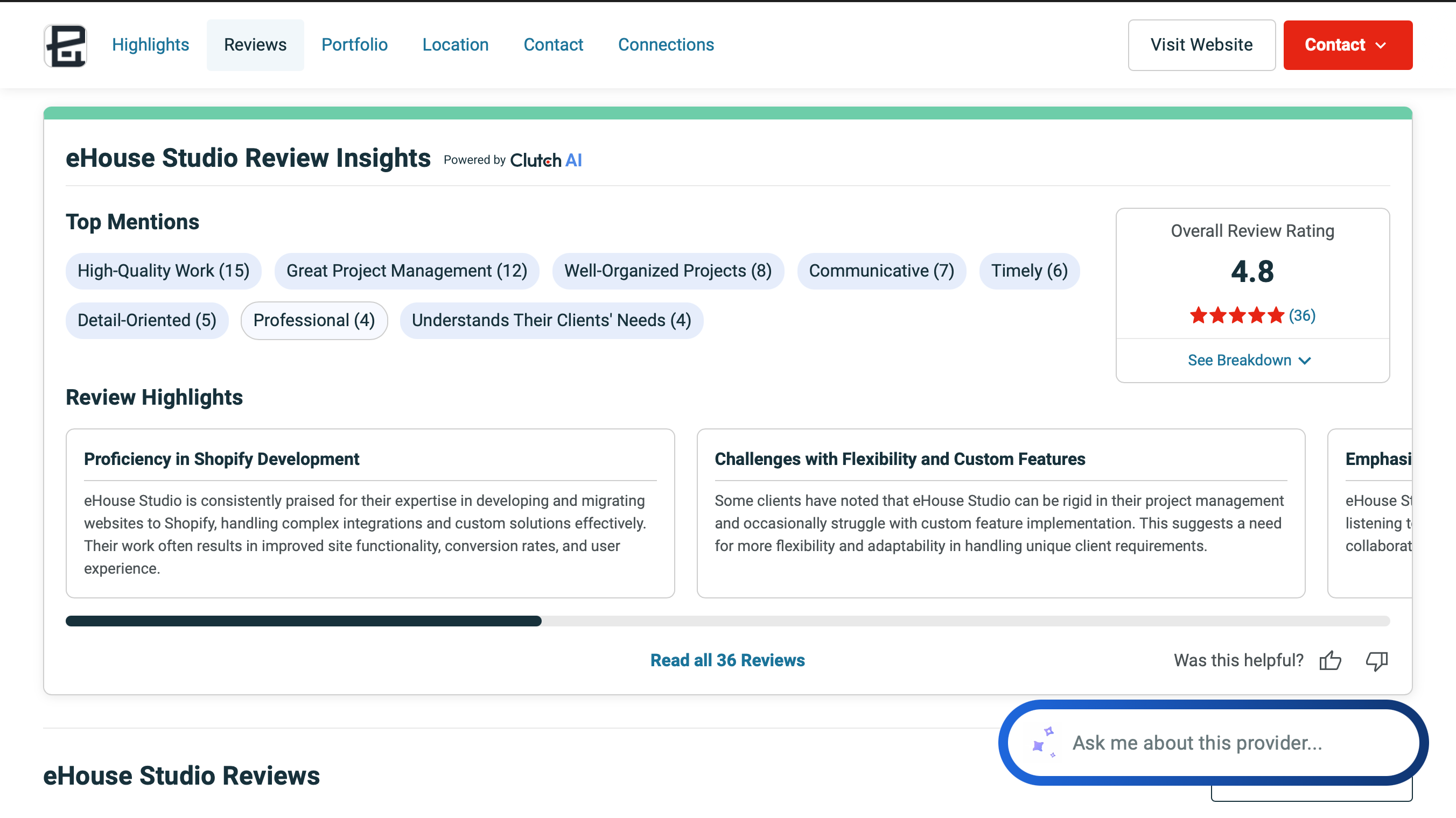Click the thumbs up helpful icon
Viewport: 1456px width, 818px height.
pos(1330,660)
